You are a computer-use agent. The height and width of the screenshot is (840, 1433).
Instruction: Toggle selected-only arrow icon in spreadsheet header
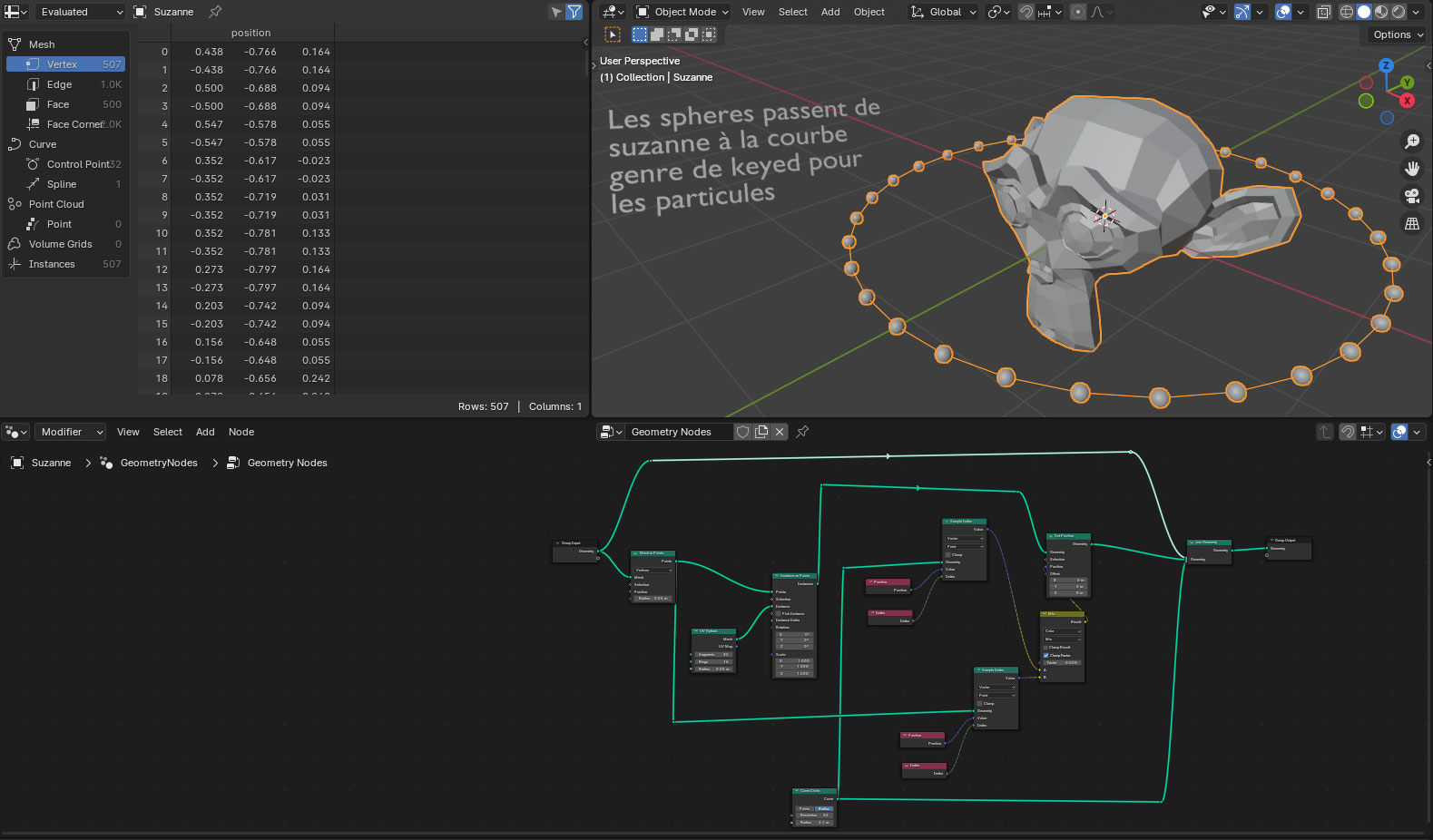tap(556, 12)
